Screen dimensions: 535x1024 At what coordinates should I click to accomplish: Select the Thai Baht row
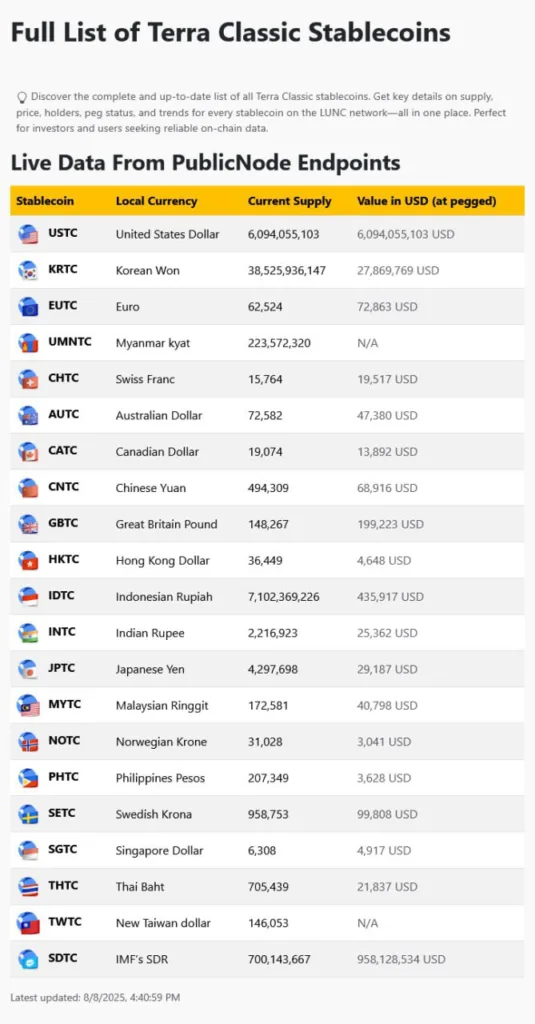pos(267,887)
